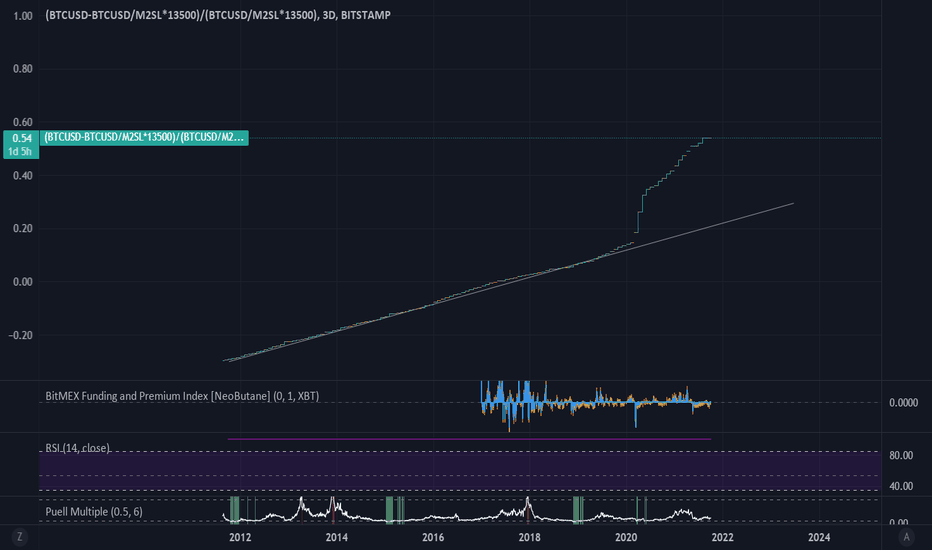Select the purple horizontal RSI line

[469, 439]
